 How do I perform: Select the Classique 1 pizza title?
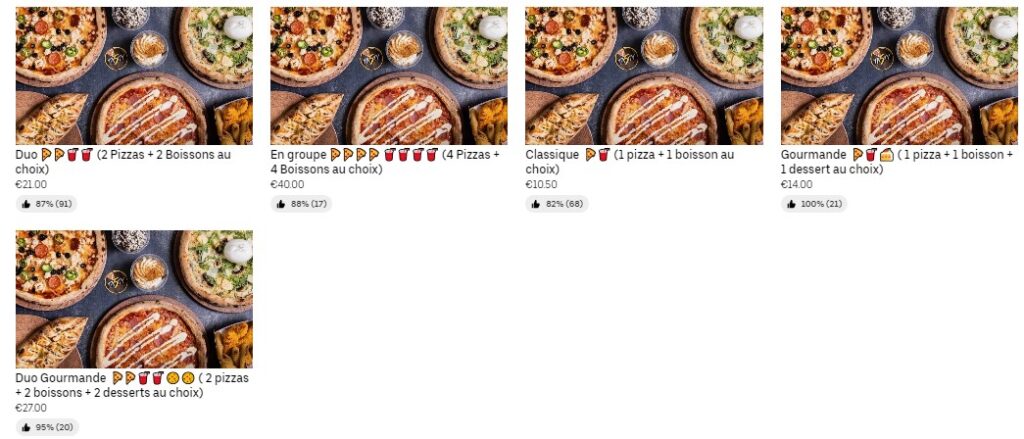click(630, 162)
